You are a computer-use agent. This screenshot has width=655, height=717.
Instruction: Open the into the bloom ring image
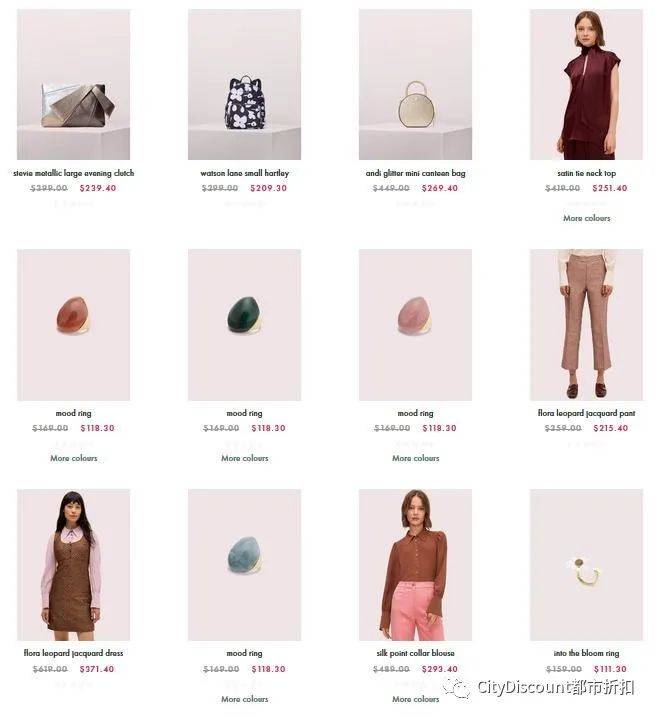586,565
